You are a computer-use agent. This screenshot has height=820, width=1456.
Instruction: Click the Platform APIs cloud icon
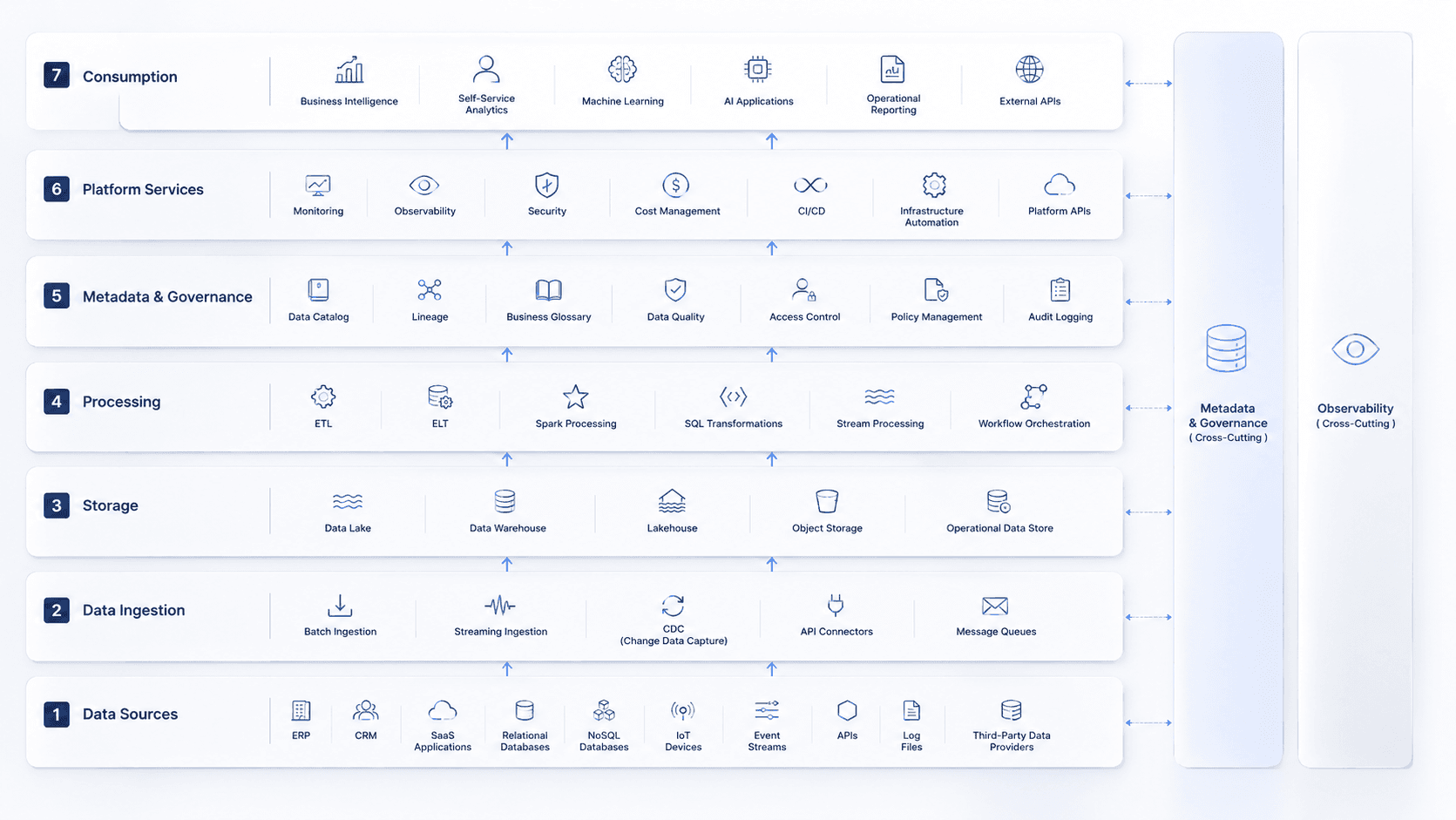pyautogui.click(x=1060, y=185)
